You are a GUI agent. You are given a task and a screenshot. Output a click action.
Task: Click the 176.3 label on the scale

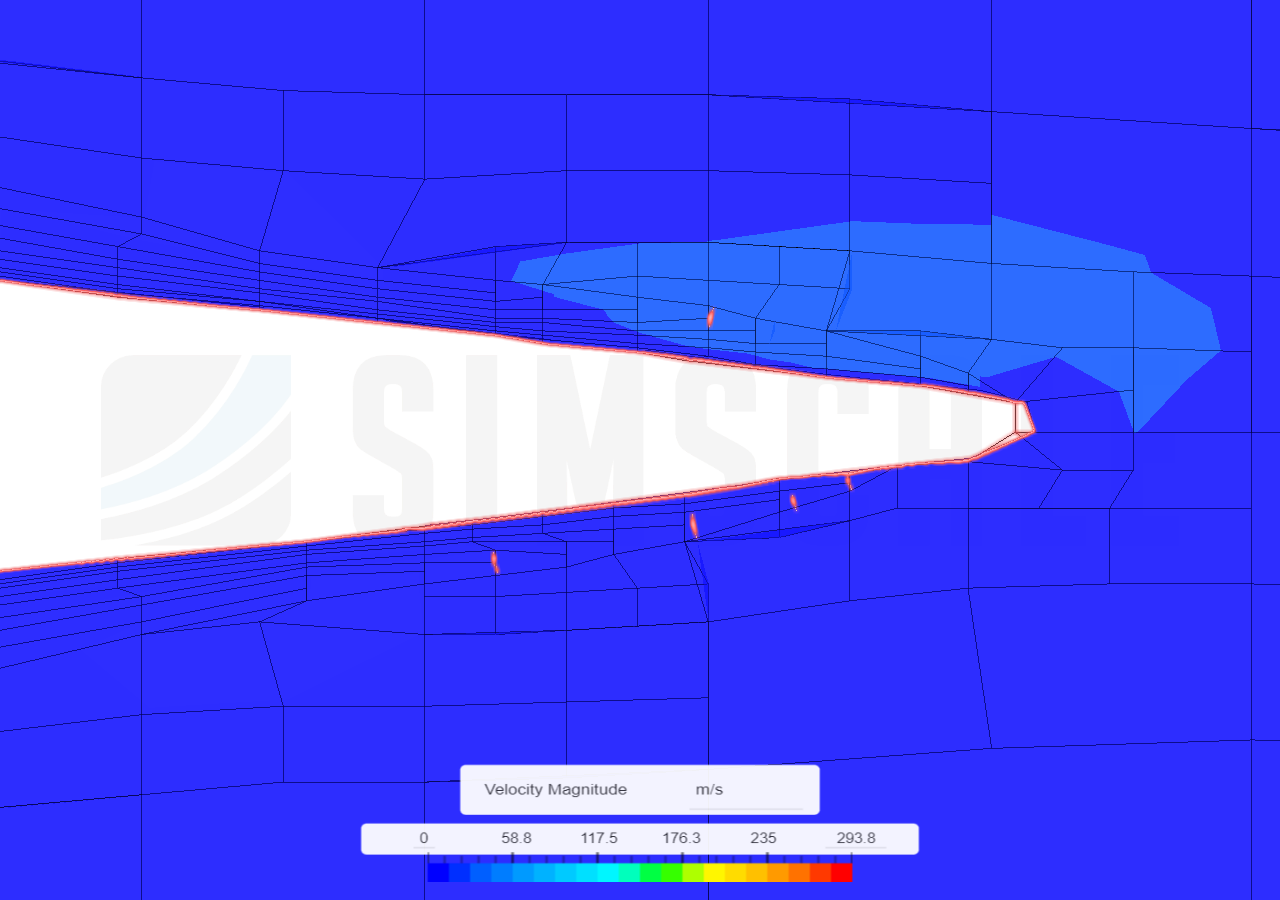(681, 838)
